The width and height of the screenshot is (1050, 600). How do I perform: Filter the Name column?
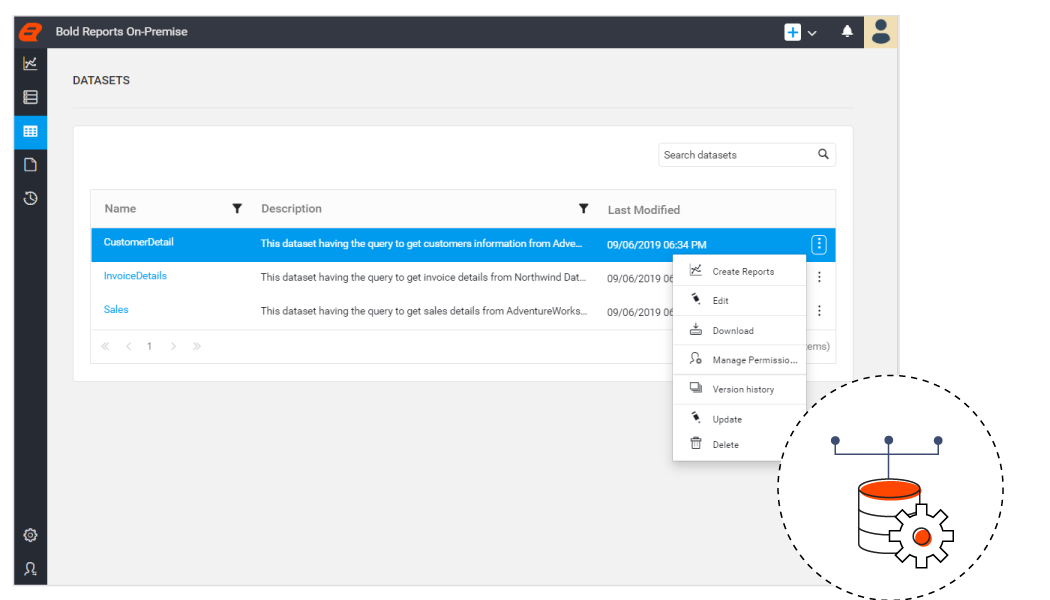(237, 208)
